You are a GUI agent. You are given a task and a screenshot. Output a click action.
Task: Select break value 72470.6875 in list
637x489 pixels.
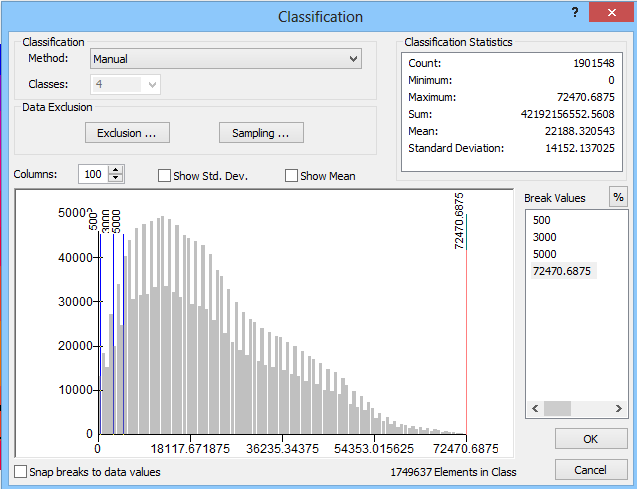(x=560, y=272)
